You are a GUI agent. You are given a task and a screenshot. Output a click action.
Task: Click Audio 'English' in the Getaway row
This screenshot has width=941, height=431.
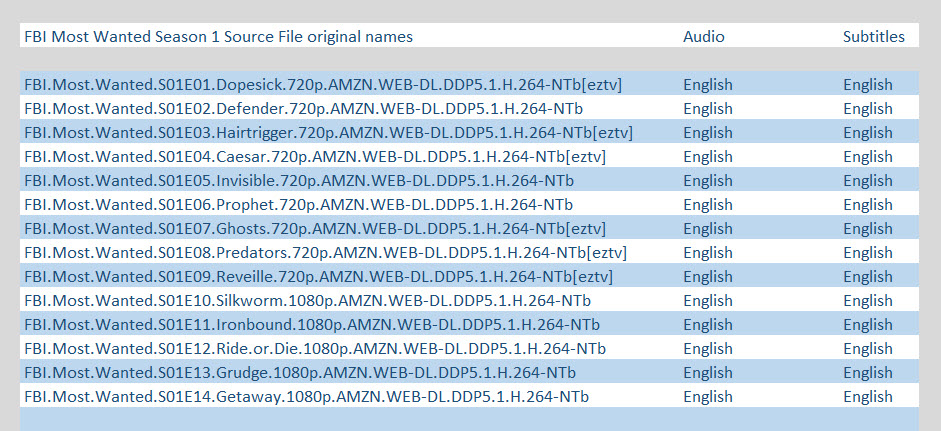click(x=708, y=397)
